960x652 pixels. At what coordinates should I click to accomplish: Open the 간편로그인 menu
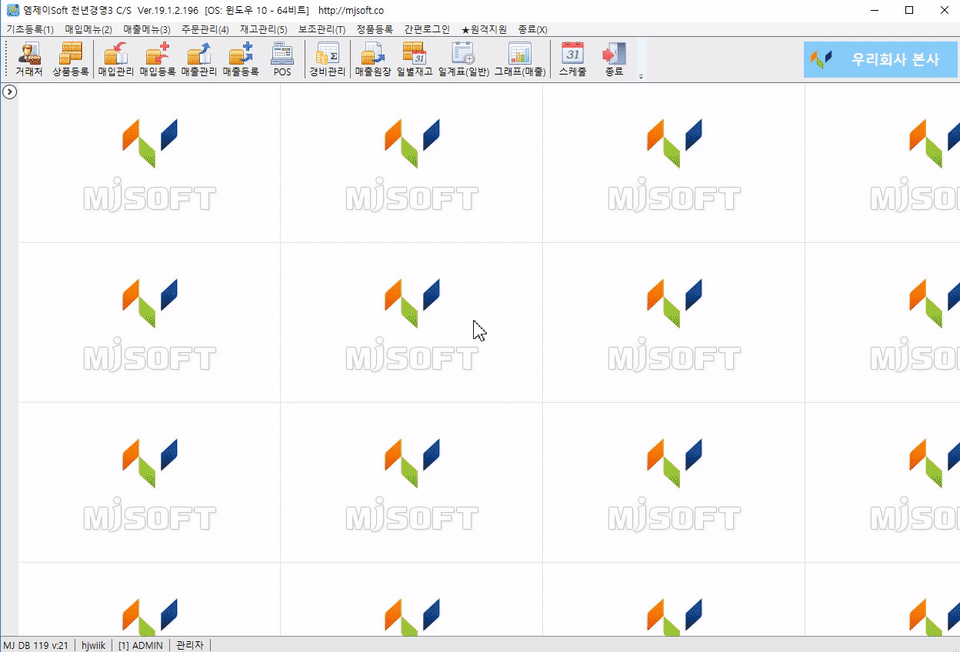point(427,29)
